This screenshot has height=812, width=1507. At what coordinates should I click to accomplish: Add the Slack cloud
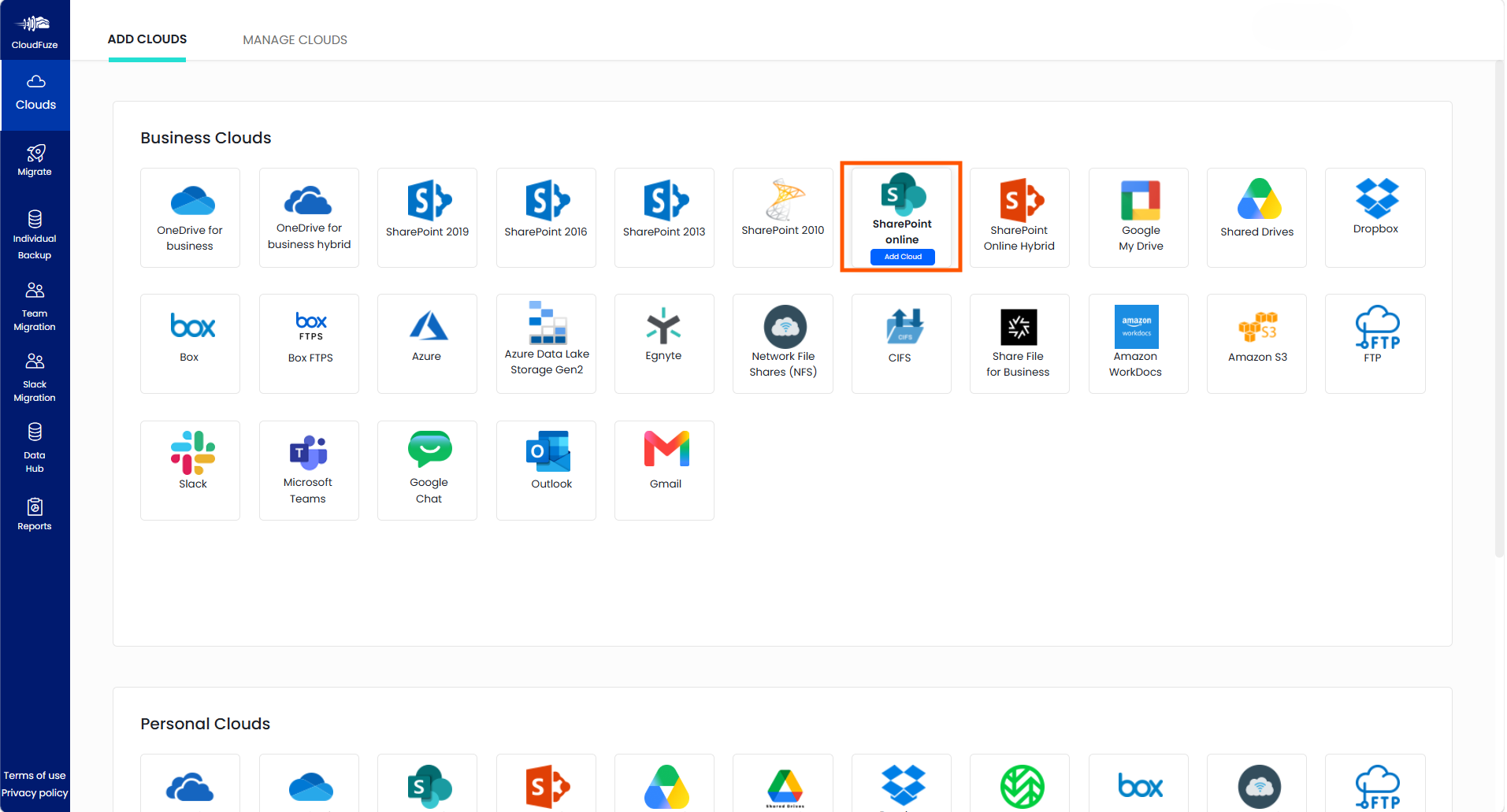click(x=190, y=470)
